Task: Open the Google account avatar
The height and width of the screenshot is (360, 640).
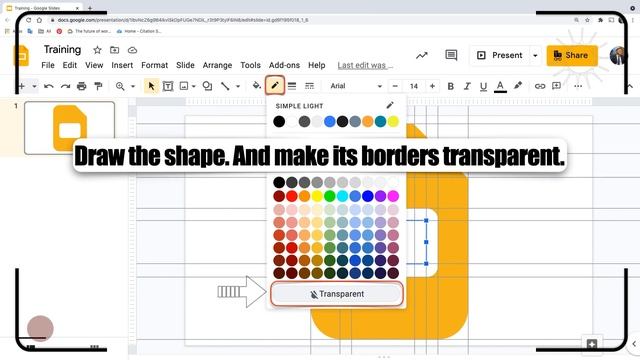Action: tap(617, 56)
